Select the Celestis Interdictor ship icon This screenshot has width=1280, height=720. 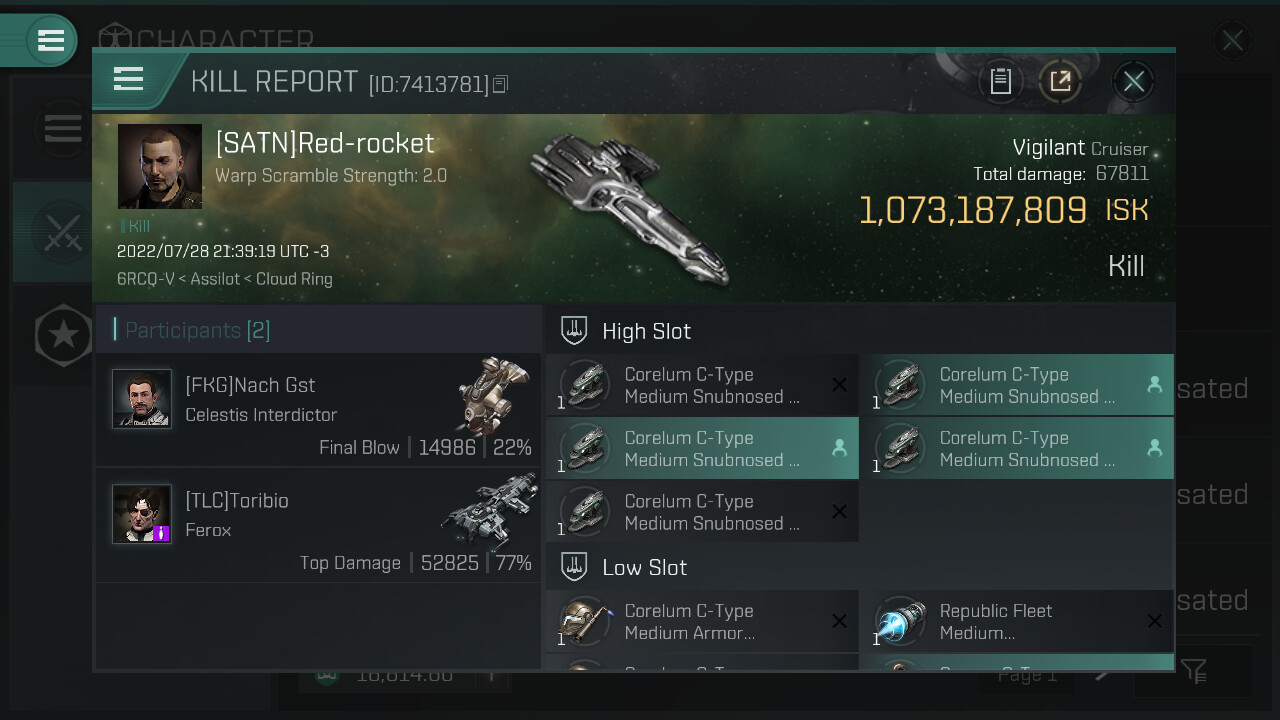click(493, 393)
